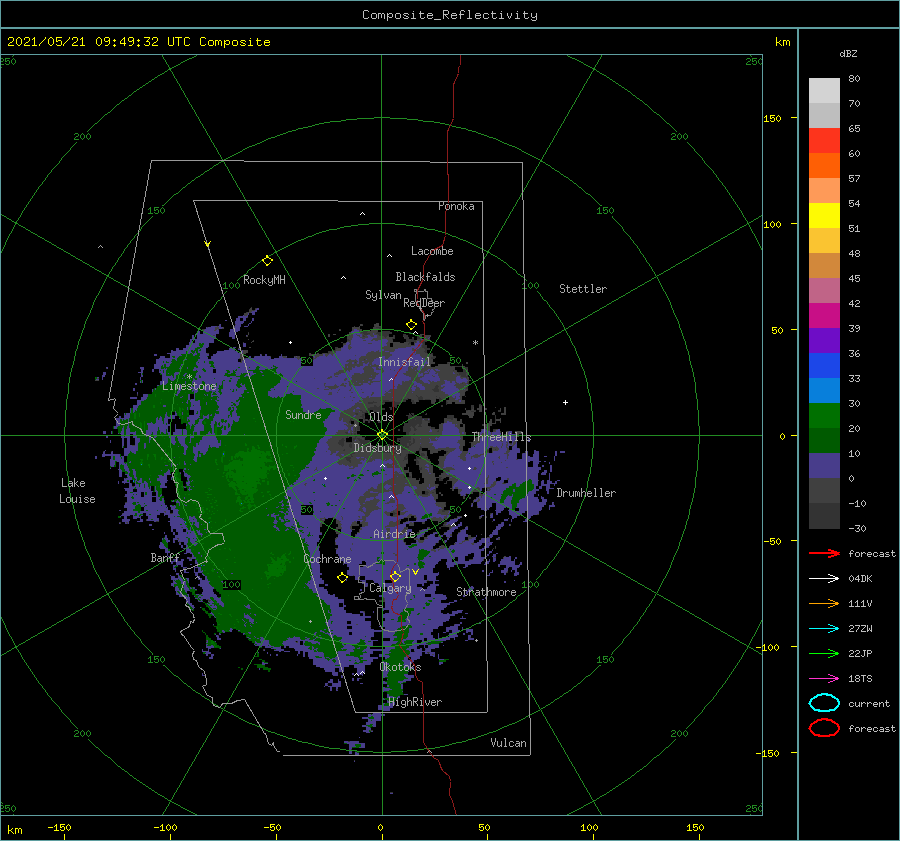This screenshot has height=841, width=900.
Task: Click the red forecast ellipse icon
Action: pos(824,728)
